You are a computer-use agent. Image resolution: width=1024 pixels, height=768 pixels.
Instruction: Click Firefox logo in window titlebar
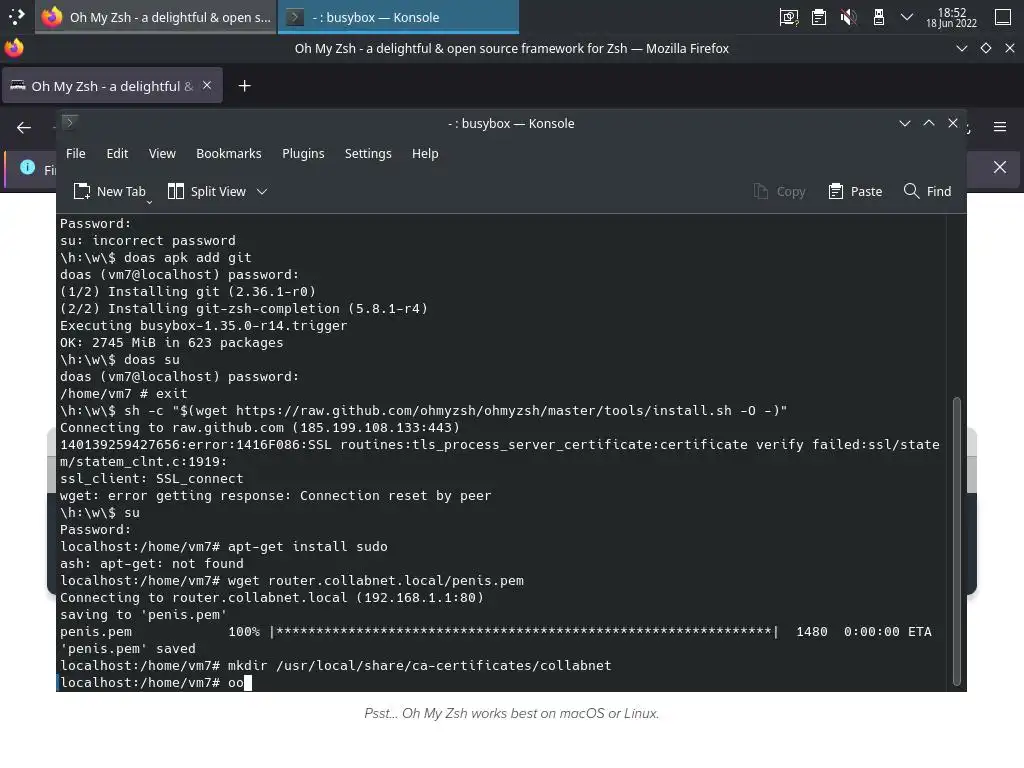(14, 48)
